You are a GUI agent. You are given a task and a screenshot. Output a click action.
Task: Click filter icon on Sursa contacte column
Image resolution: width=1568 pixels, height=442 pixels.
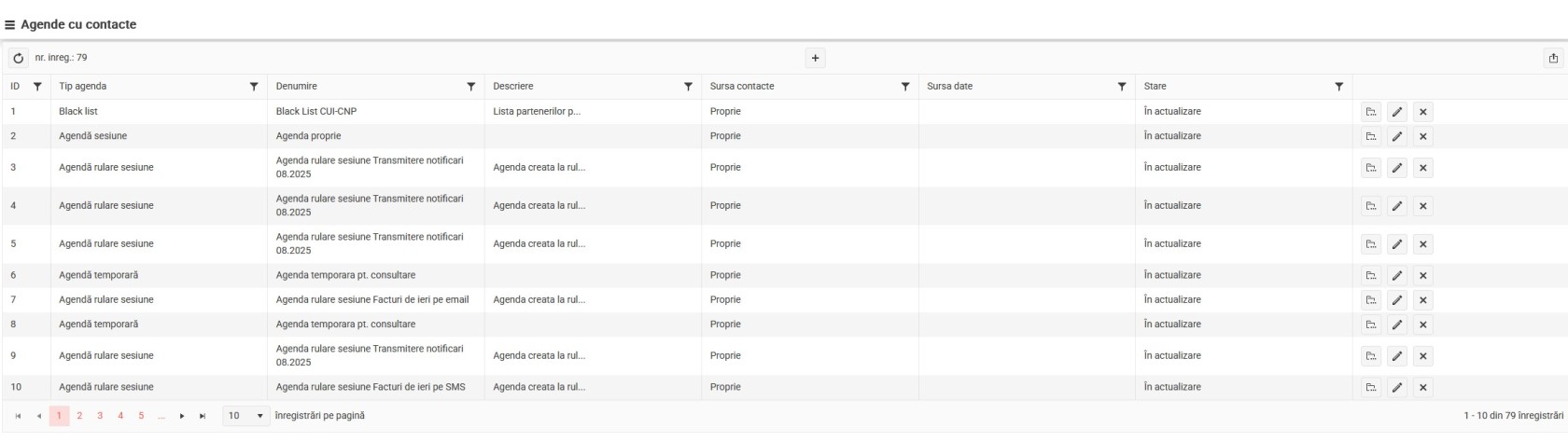tap(904, 87)
